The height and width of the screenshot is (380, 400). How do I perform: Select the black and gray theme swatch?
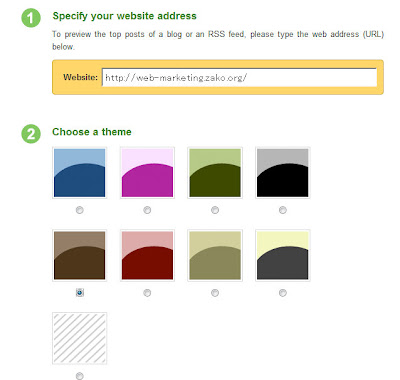tap(283, 173)
